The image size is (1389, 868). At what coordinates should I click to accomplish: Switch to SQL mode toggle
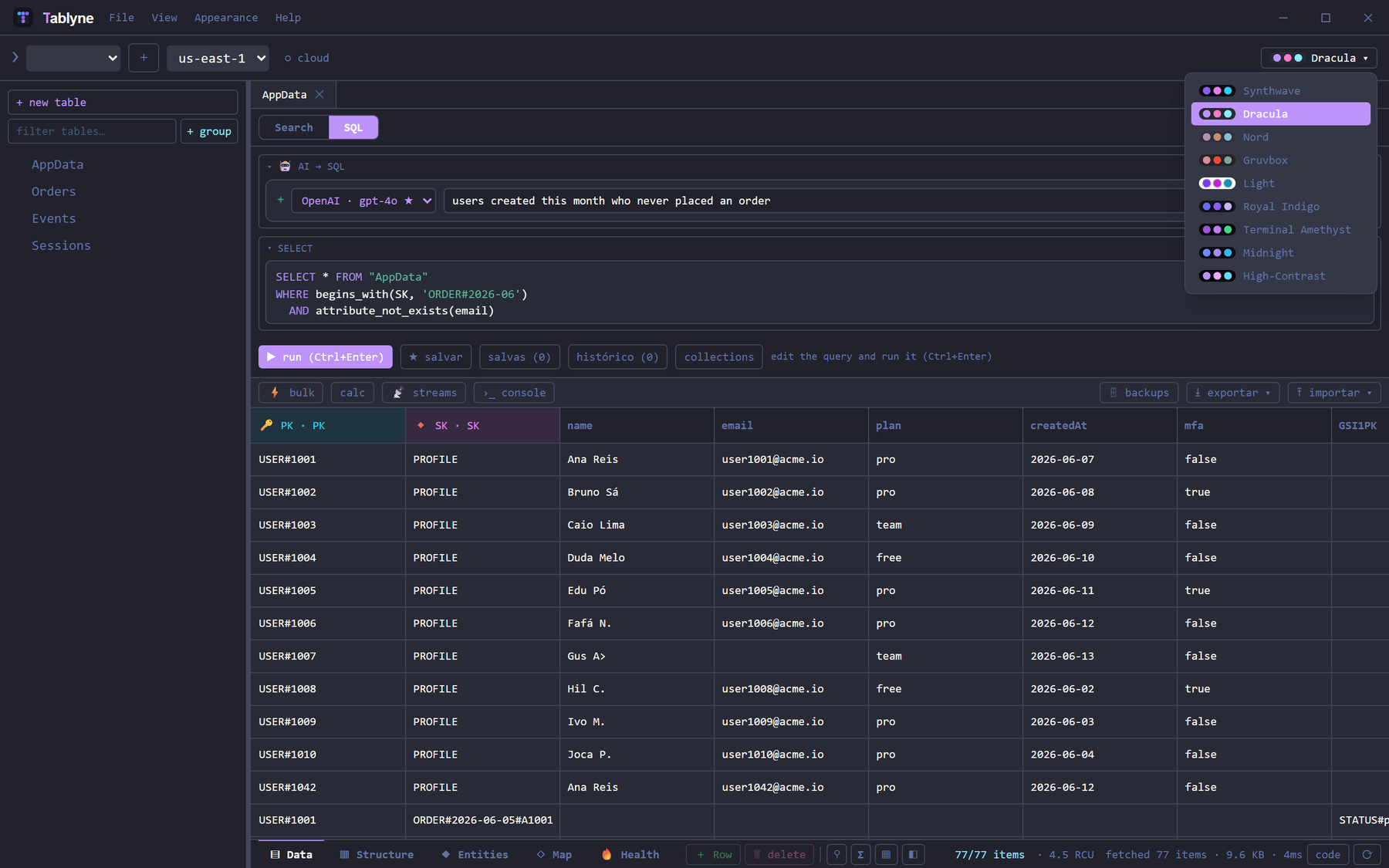tap(353, 127)
